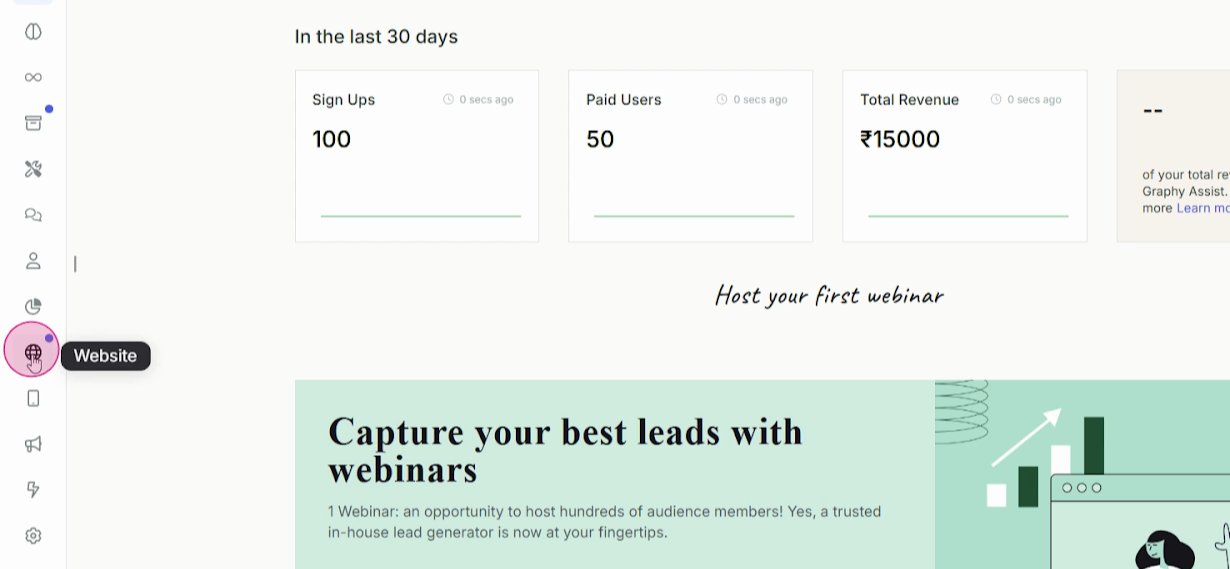Viewport: 1230px width, 569px height.
Task: Click the infinity loop sidebar icon
Action: [33, 77]
